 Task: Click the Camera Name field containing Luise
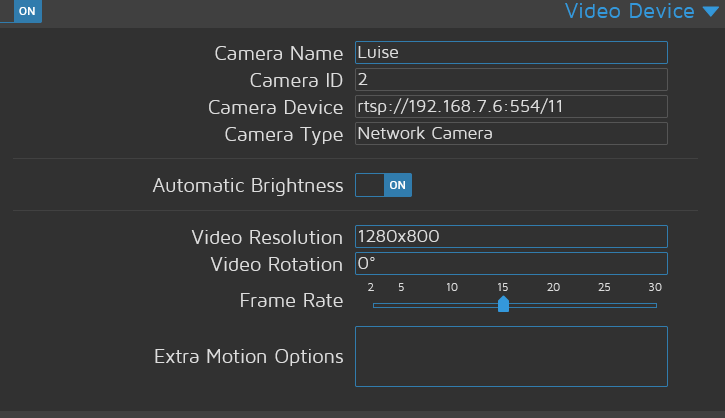[x=510, y=53]
